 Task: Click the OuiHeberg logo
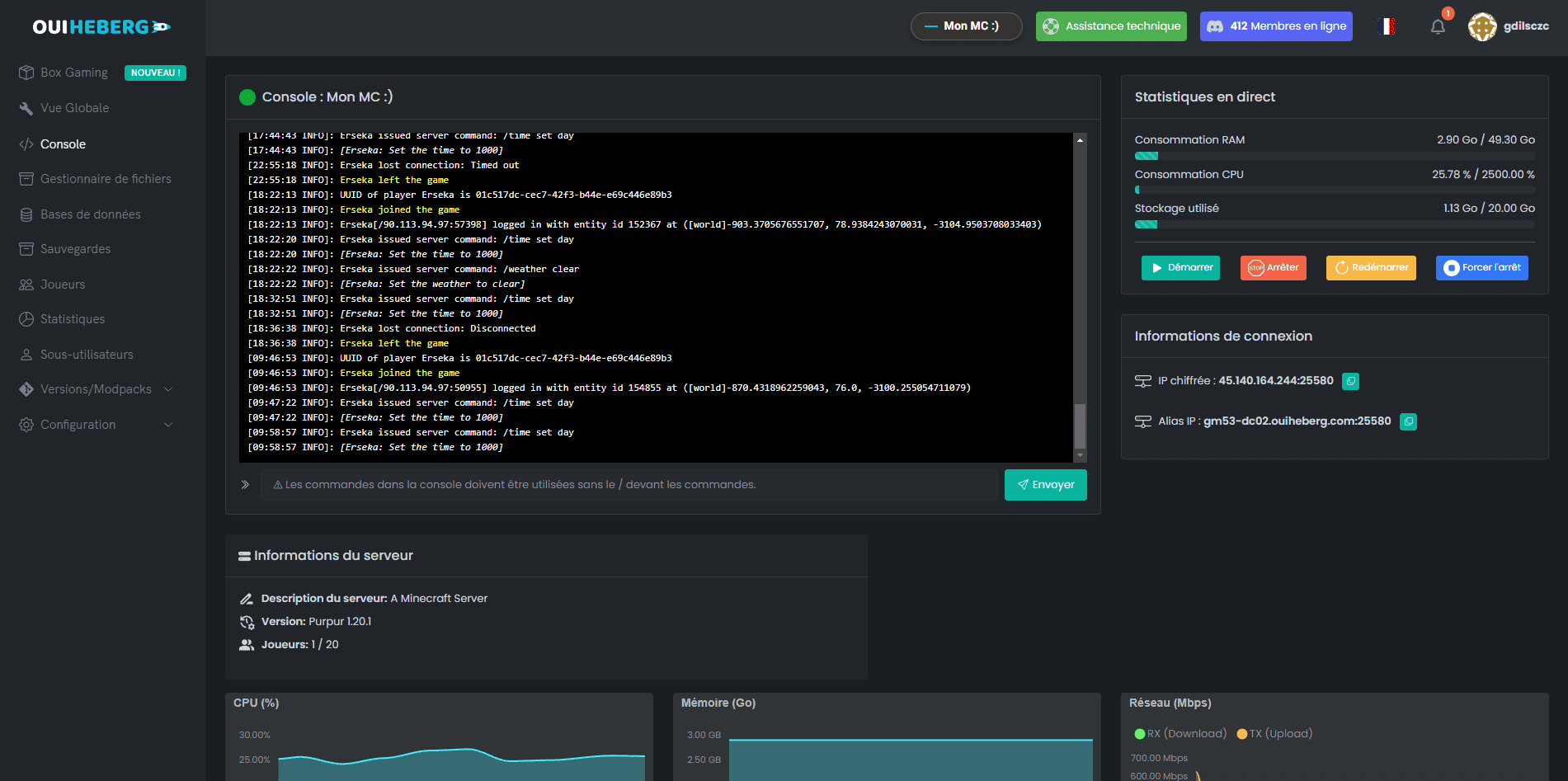[101, 27]
